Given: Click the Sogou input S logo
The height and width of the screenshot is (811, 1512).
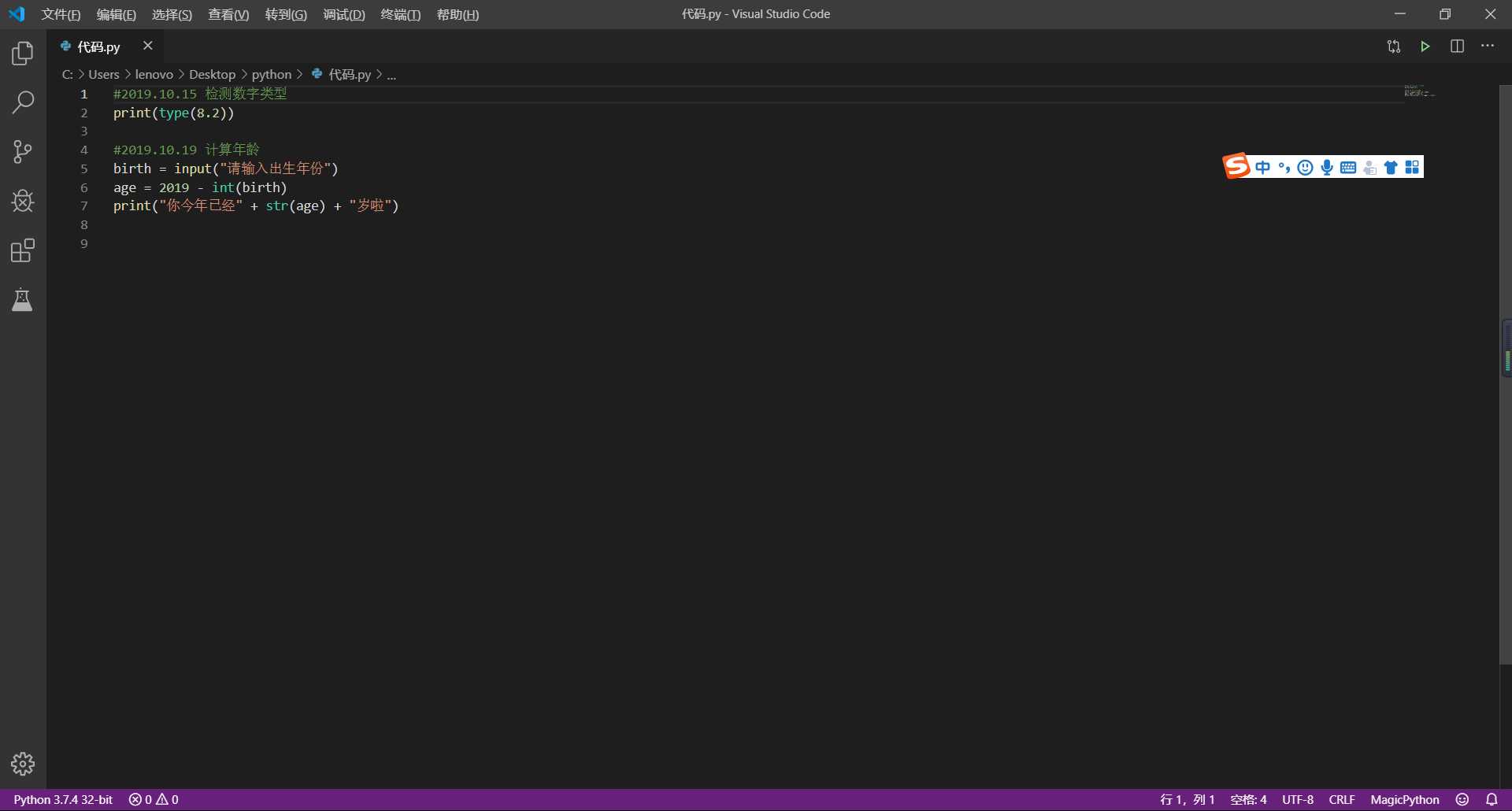Looking at the screenshot, I should point(1236,166).
